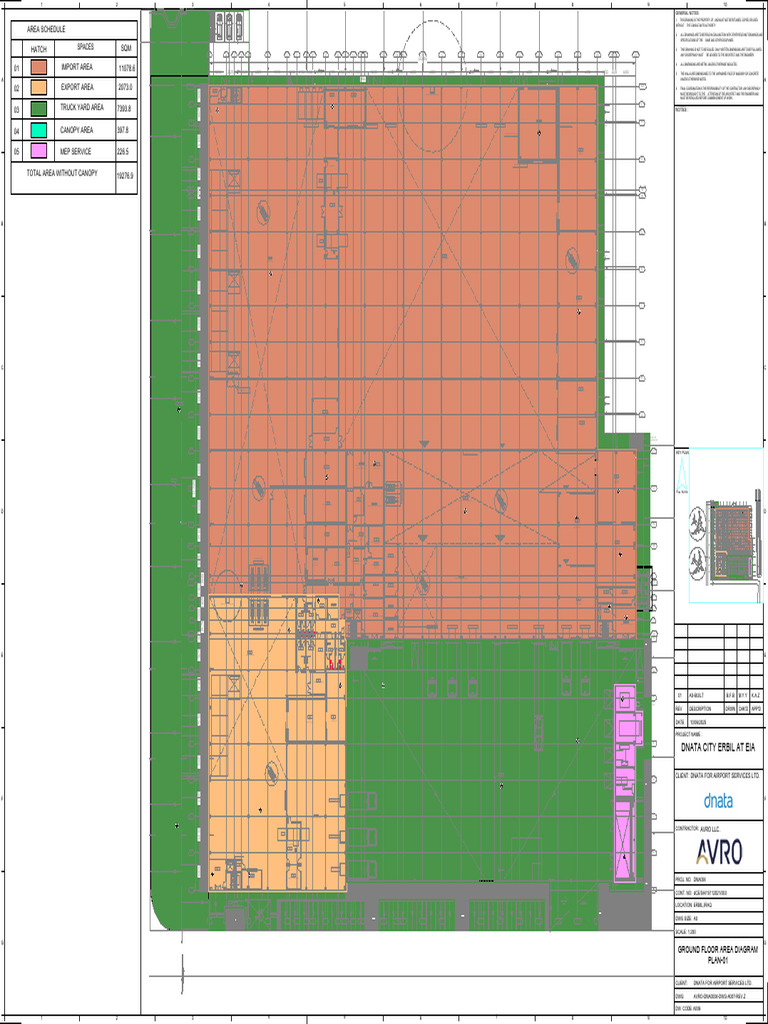Click the MEP Service hatch swatch
The height and width of the screenshot is (1024, 768).
click(x=39, y=151)
